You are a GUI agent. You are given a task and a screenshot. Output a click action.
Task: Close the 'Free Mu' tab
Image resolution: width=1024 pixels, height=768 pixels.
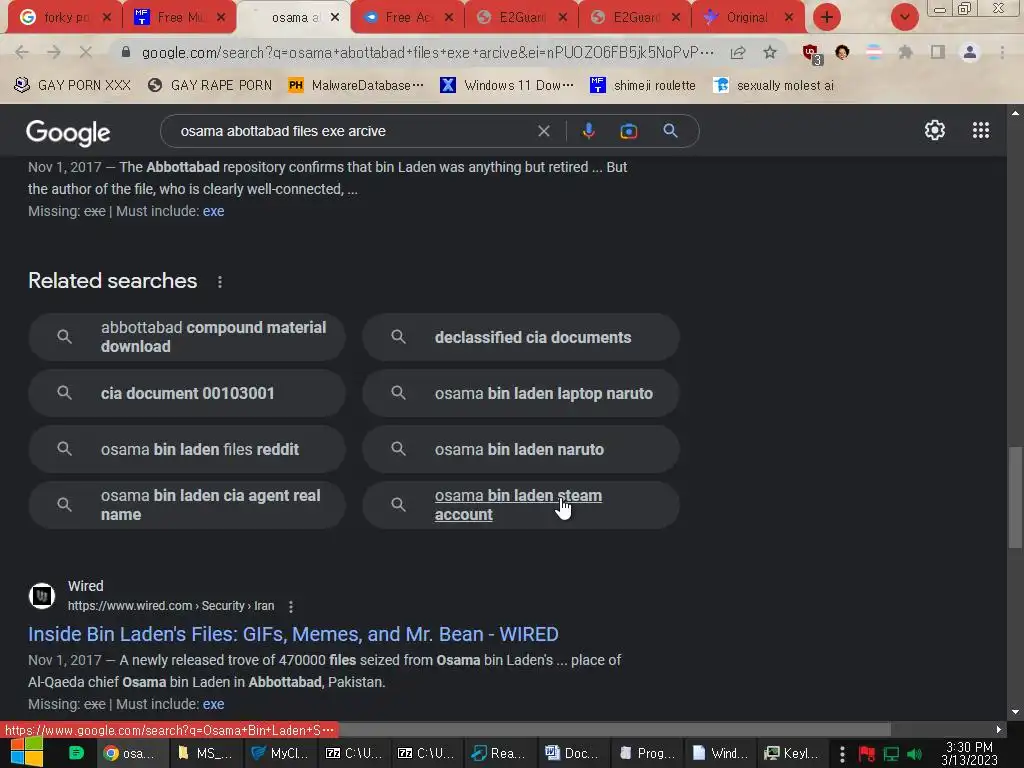tap(221, 18)
